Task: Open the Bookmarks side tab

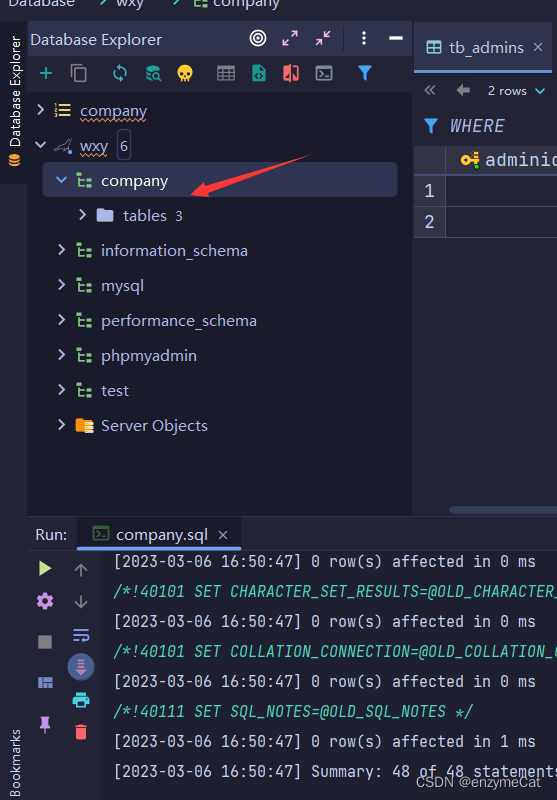Action: pyautogui.click(x=15, y=763)
